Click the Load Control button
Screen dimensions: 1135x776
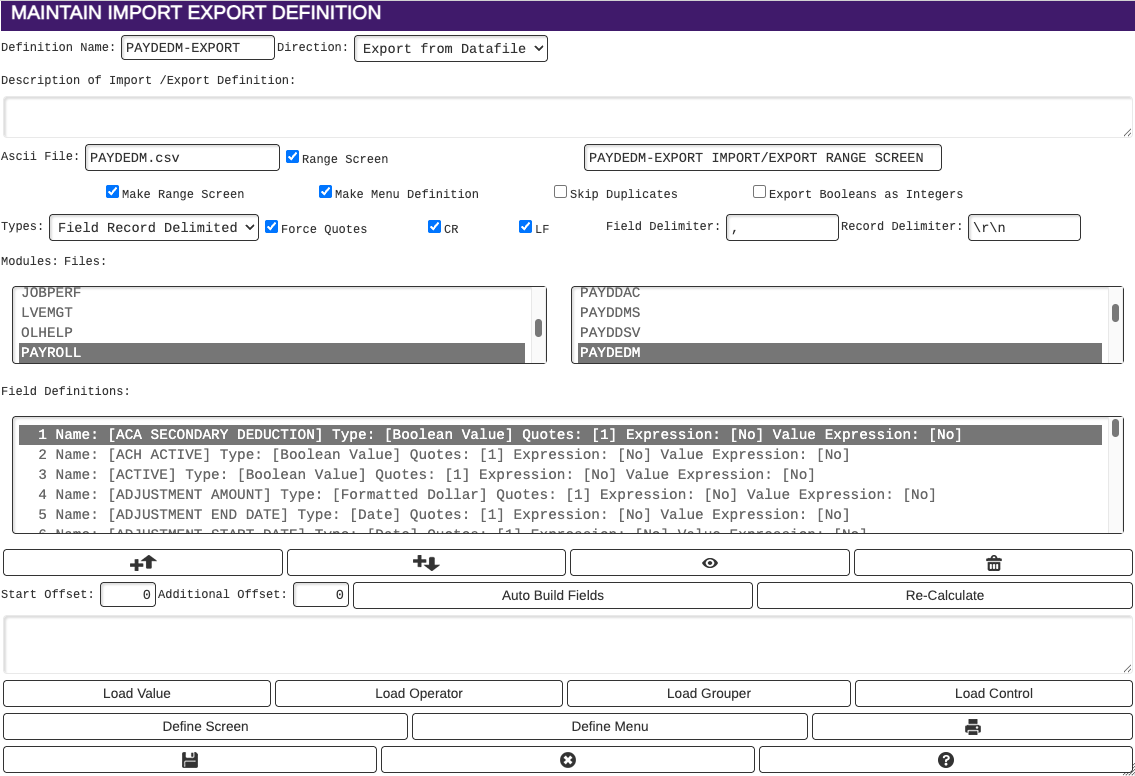click(x=993, y=693)
